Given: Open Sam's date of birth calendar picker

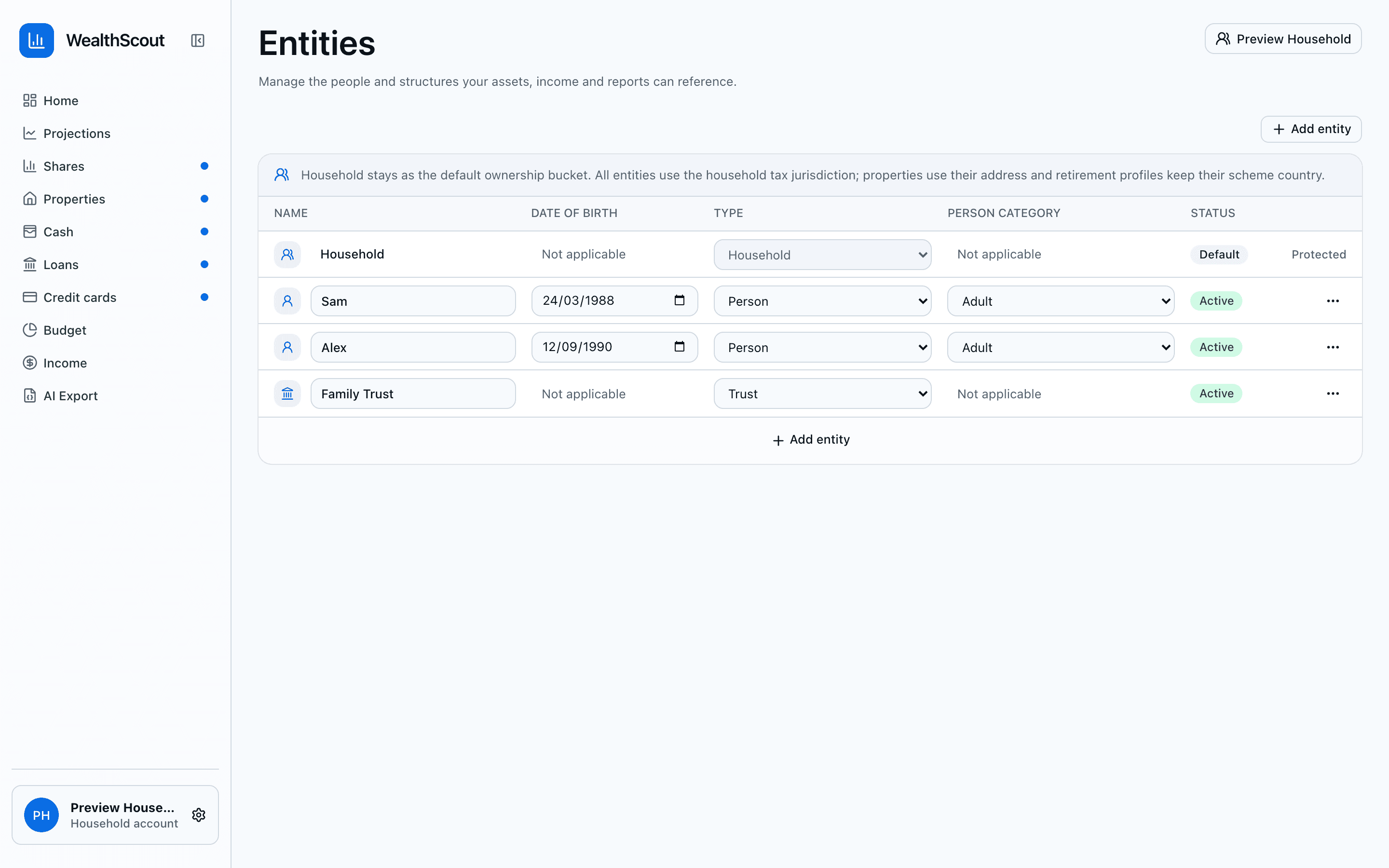Looking at the screenshot, I should coord(680,300).
